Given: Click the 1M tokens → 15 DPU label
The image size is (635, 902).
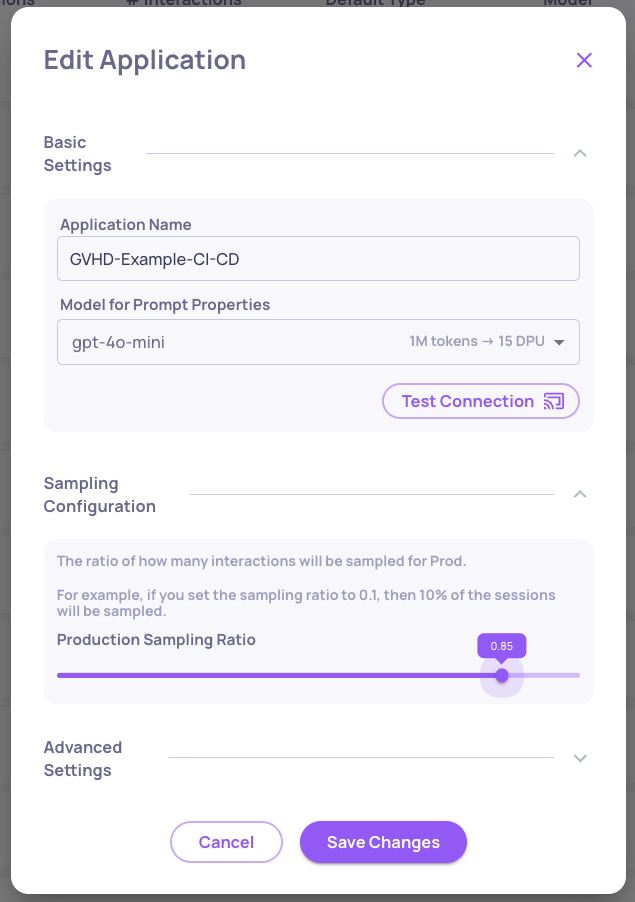Looking at the screenshot, I should tap(476, 342).
